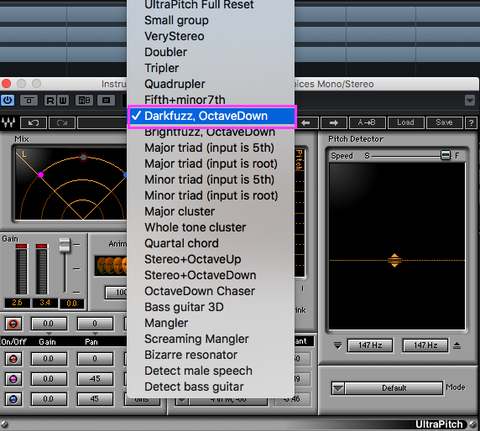
Task: Click the animation faces thumbnail
Action: pyautogui.click(x=111, y=266)
